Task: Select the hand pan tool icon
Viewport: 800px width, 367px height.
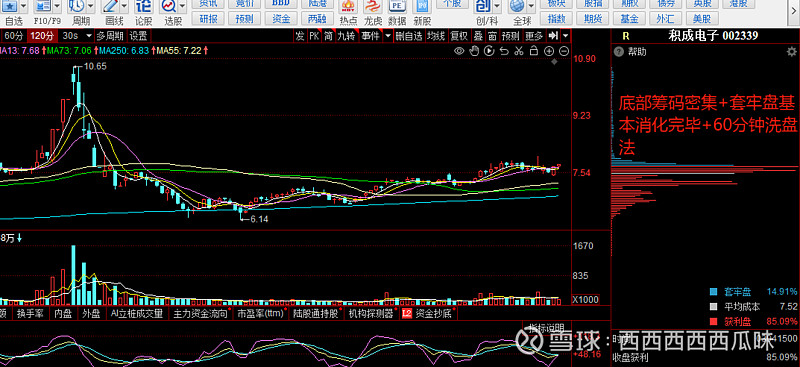Action: 474,51
